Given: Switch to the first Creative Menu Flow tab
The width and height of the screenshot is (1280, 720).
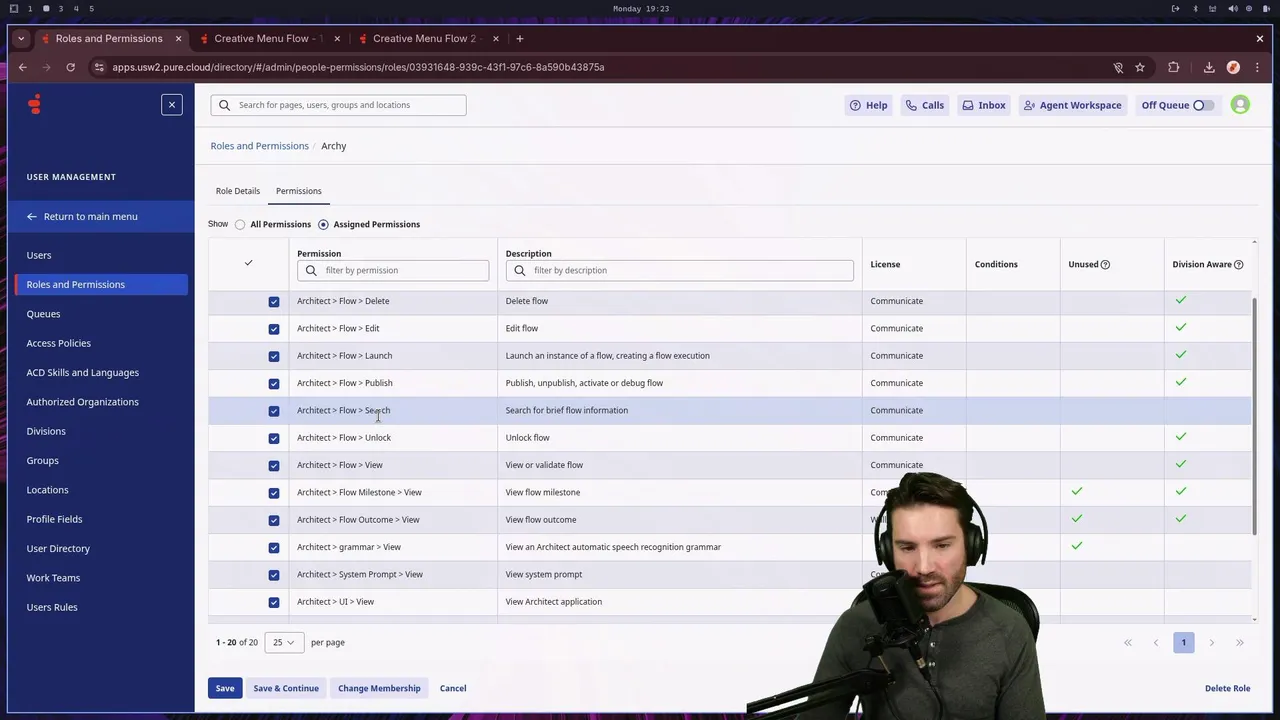Looking at the screenshot, I should [268, 38].
